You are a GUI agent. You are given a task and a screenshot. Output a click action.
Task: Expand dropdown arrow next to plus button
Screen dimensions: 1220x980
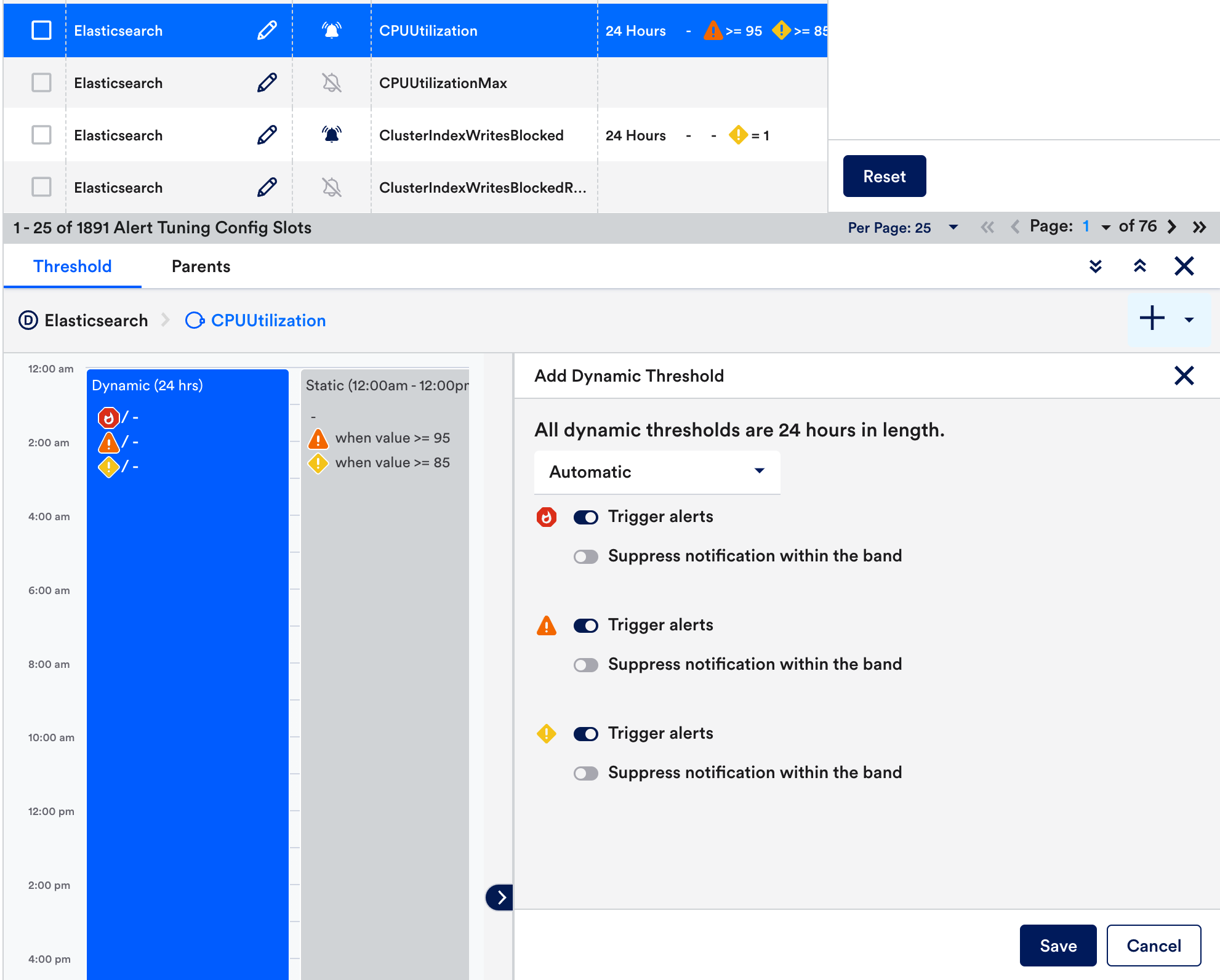(x=1189, y=319)
